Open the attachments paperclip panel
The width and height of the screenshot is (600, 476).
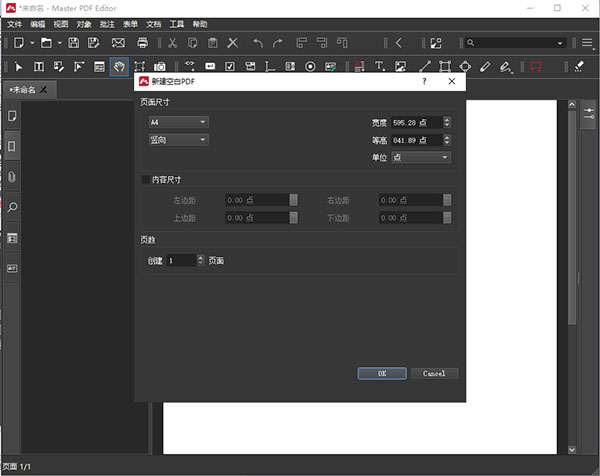[13, 177]
